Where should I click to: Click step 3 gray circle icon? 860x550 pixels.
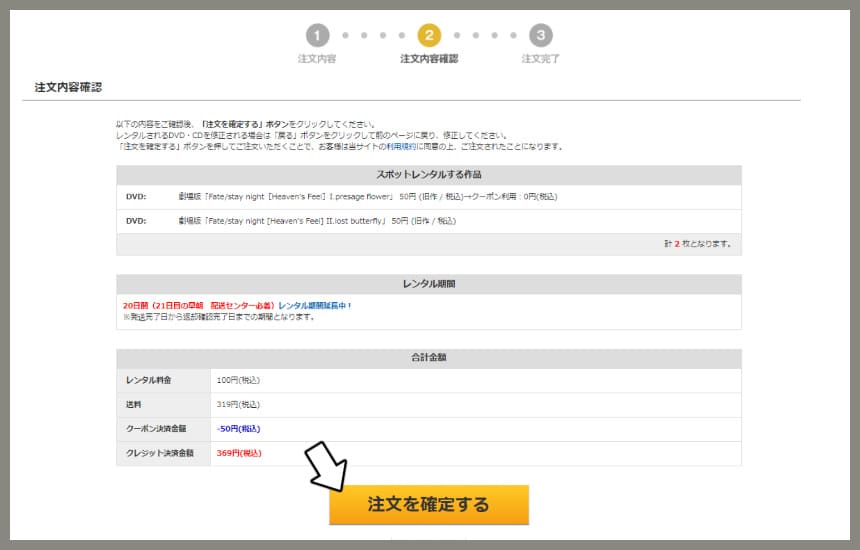tap(541, 36)
